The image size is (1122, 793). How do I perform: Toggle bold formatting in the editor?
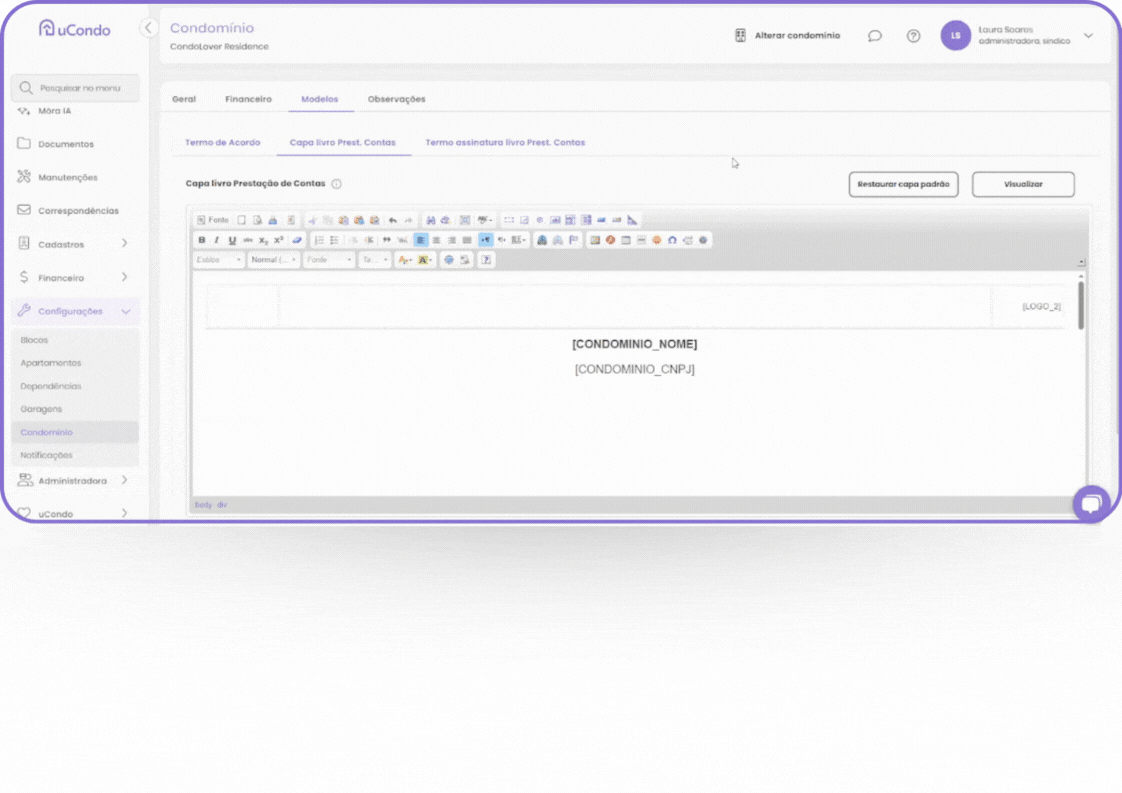[202, 240]
